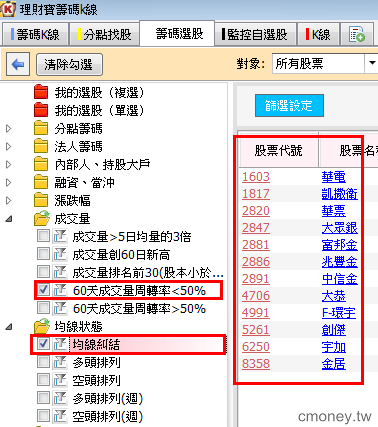Click the filter icon beside 成交量>5日均量的3倍

pos(60,236)
